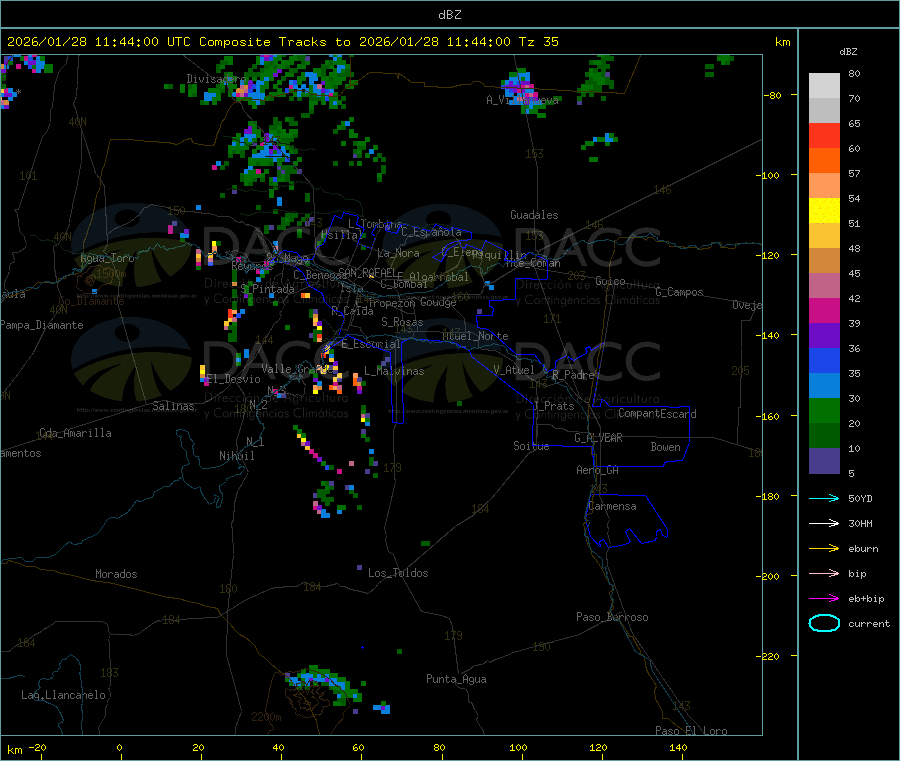Click the white 30HM arrow legend icon
Viewport: 900px width, 761px height.
point(824,523)
